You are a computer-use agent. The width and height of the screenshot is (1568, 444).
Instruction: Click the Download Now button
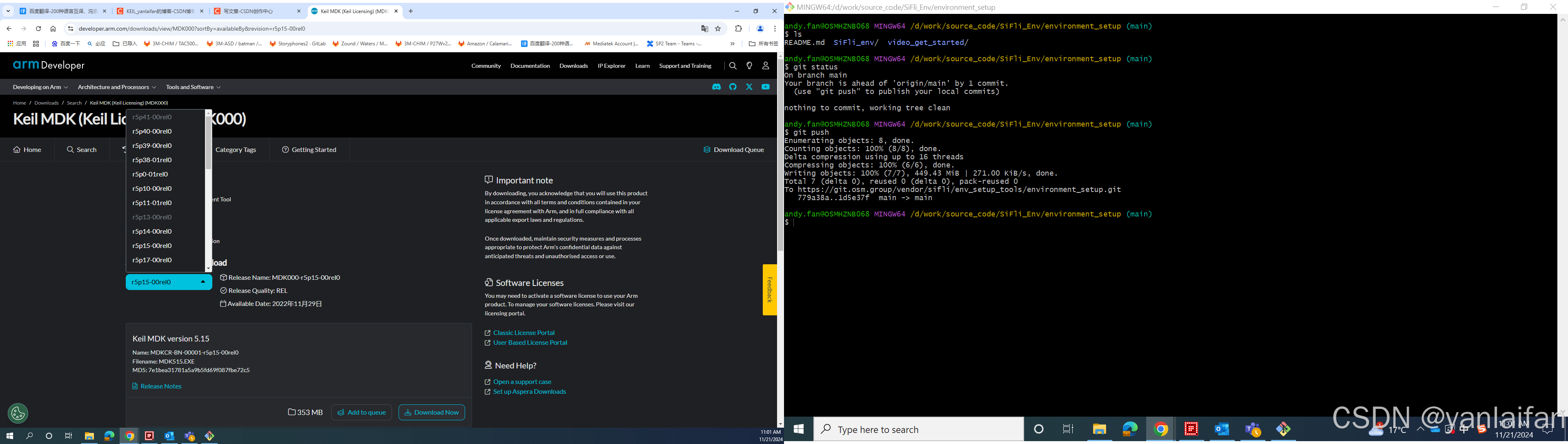[432, 412]
